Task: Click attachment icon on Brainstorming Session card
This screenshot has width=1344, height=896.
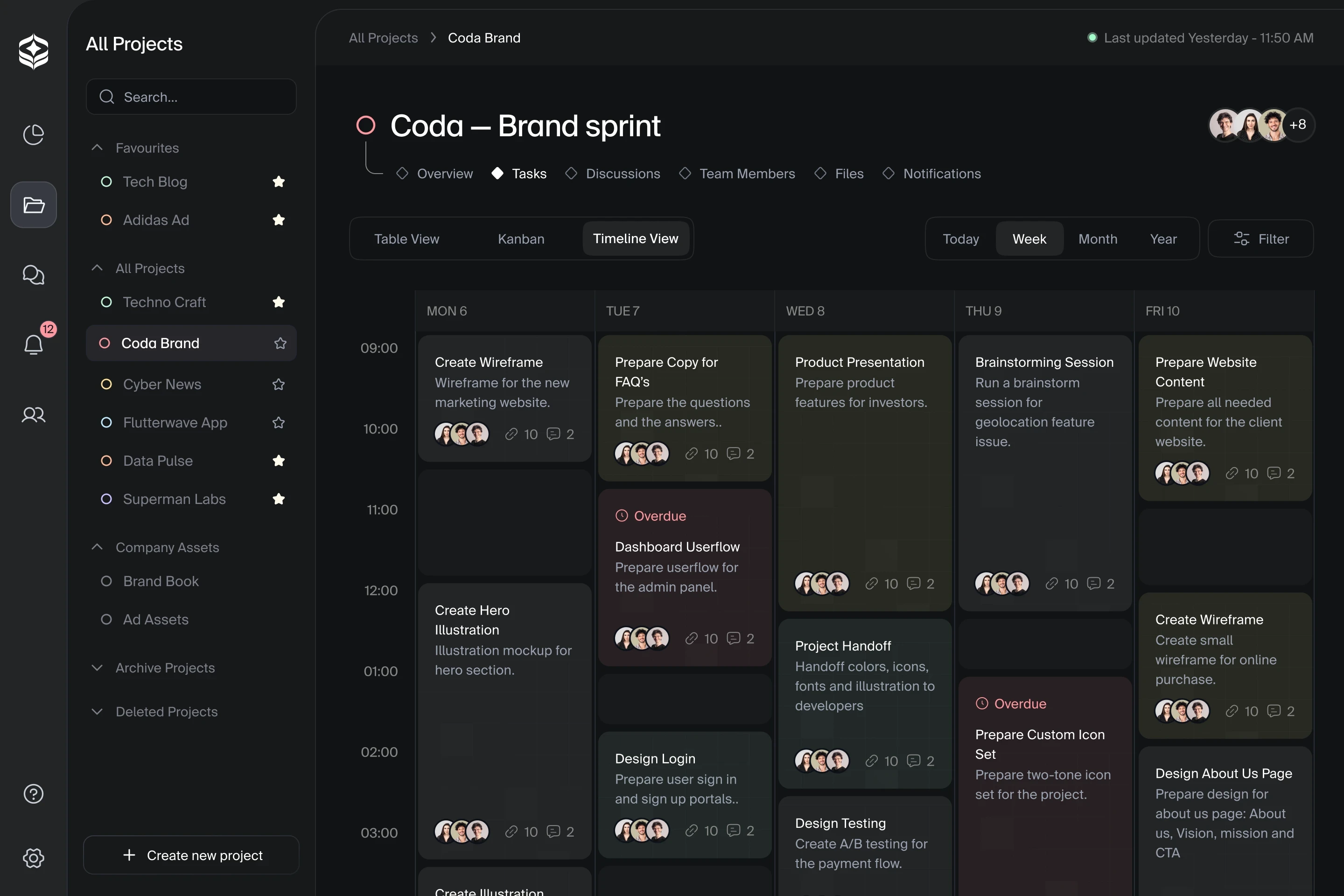Action: pos(1051,583)
